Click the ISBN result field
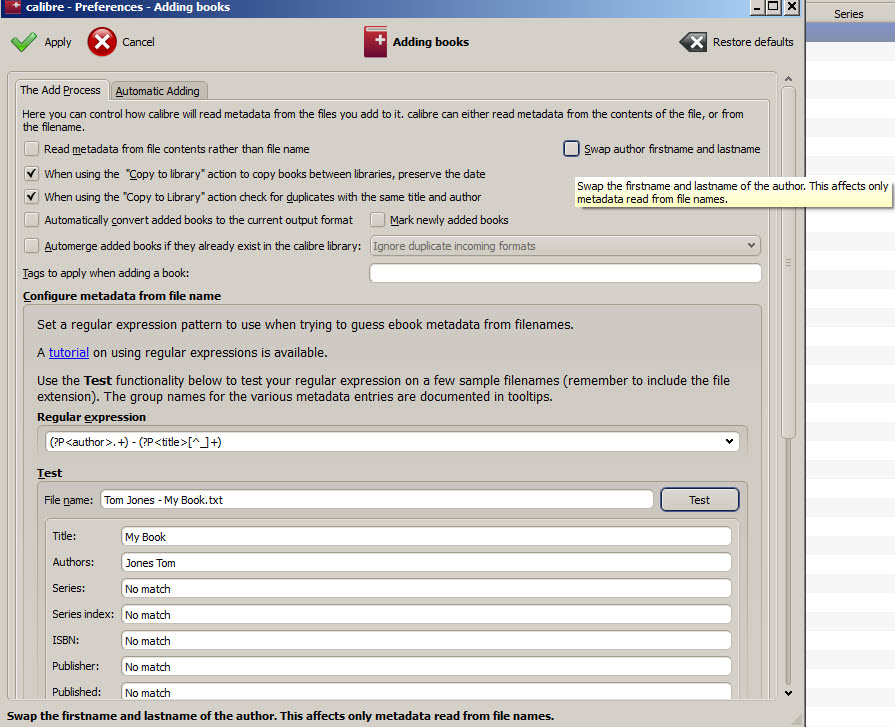895x727 pixels. coord(426,640)
